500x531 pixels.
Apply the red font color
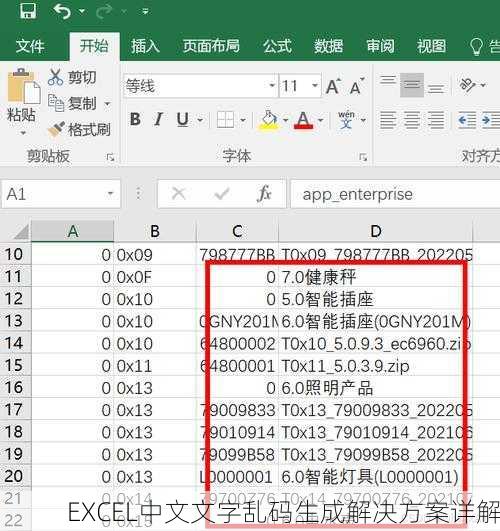tap(304, 120)
